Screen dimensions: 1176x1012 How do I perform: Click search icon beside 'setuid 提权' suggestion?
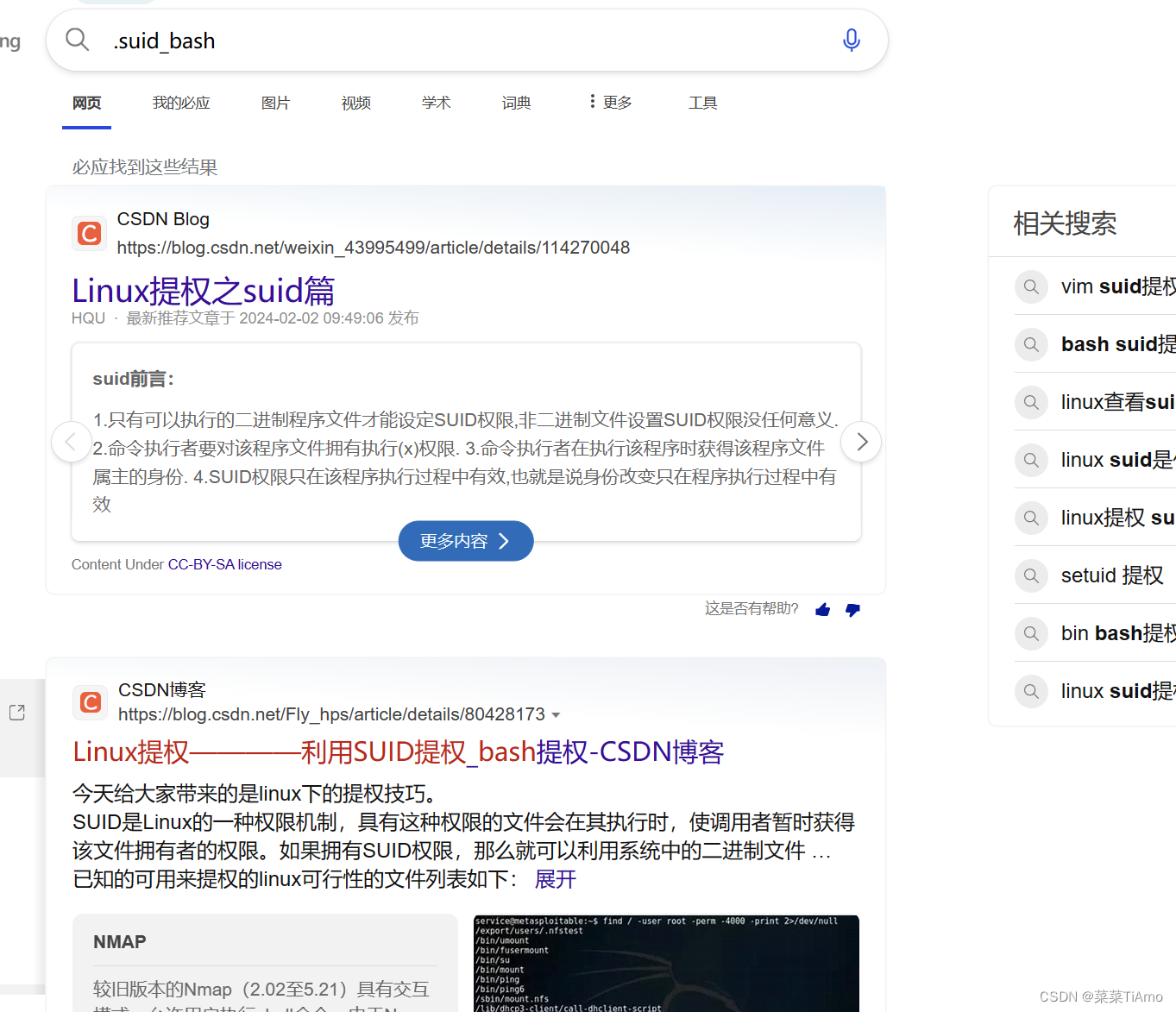pyautogui.click(x=1031, y=575)
